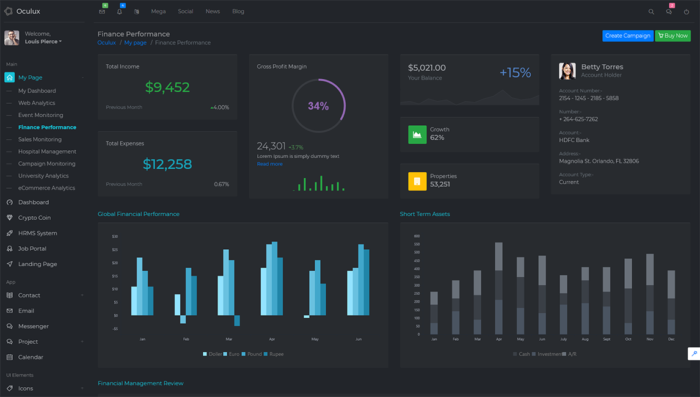
Task: Open University Analytics page
Action: (43, 176)
